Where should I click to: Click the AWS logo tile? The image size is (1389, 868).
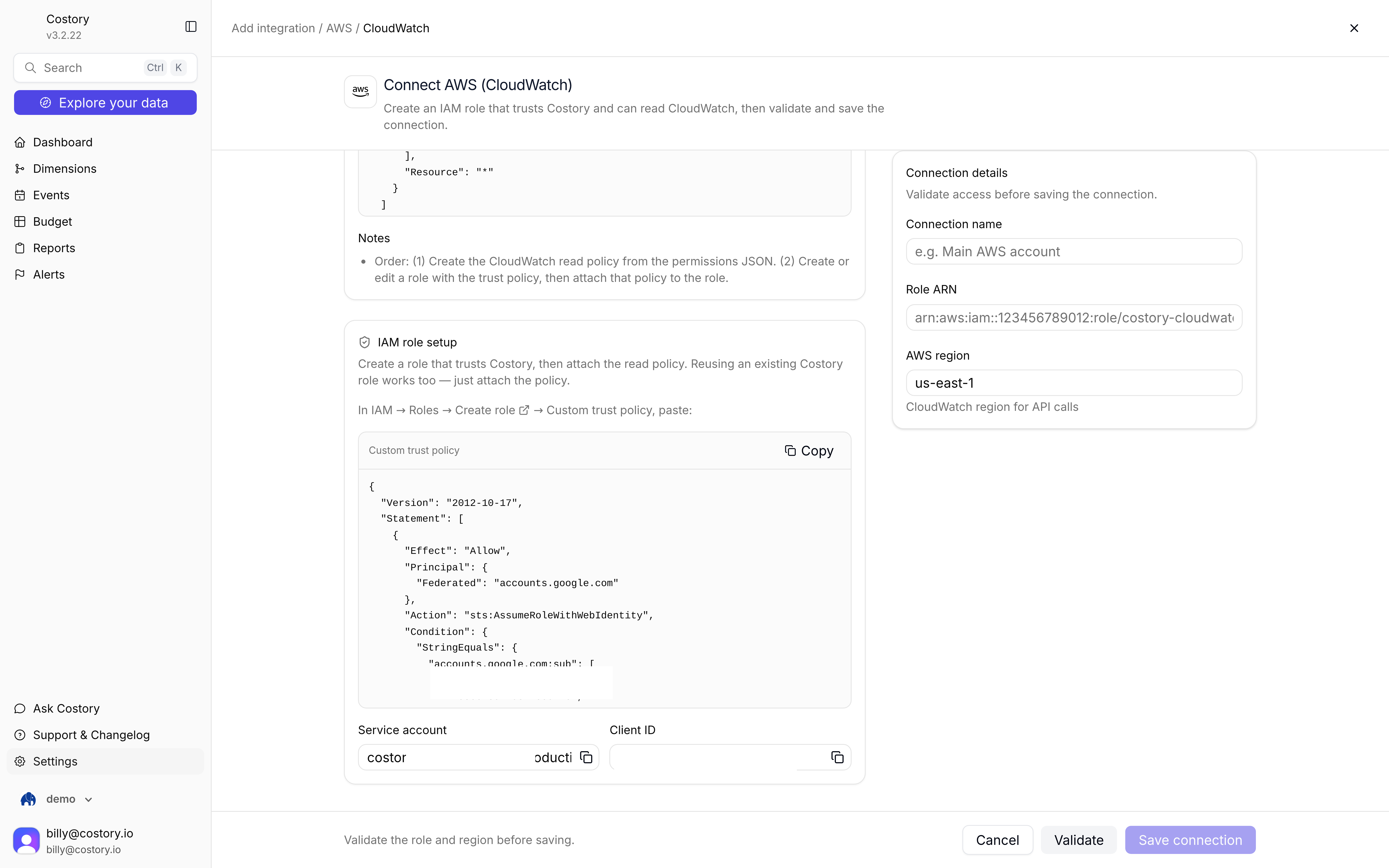tap(360, 91)
